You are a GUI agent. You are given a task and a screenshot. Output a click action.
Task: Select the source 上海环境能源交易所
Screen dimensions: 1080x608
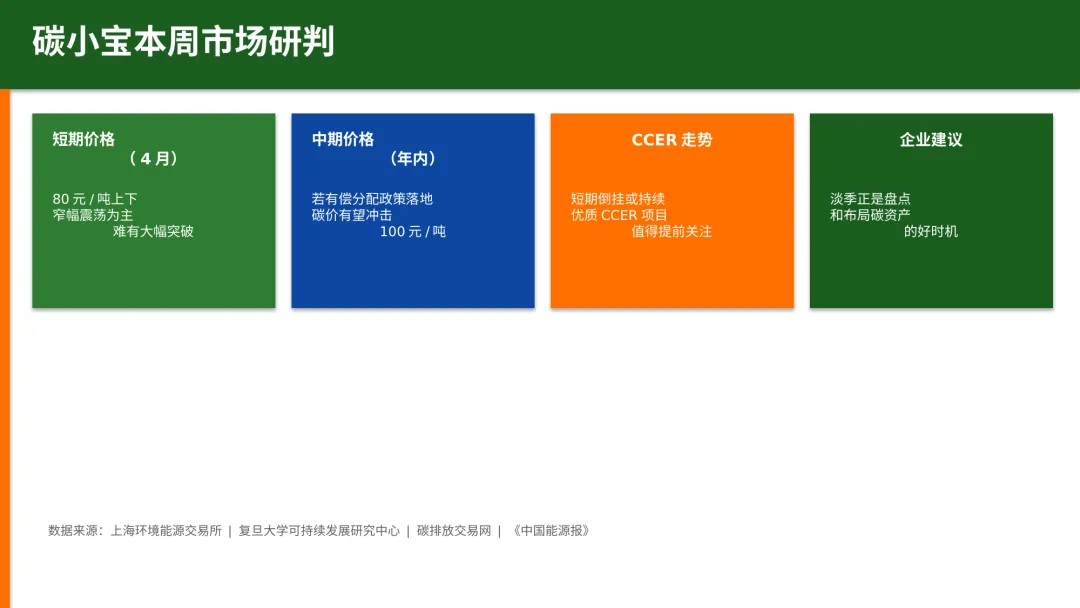pyautogui.click(x=166, y=531)
